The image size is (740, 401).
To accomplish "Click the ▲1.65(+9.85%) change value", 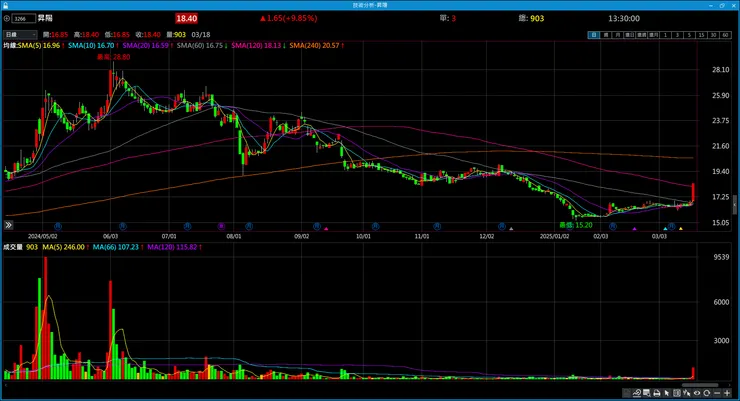I will tap(288, 18).
